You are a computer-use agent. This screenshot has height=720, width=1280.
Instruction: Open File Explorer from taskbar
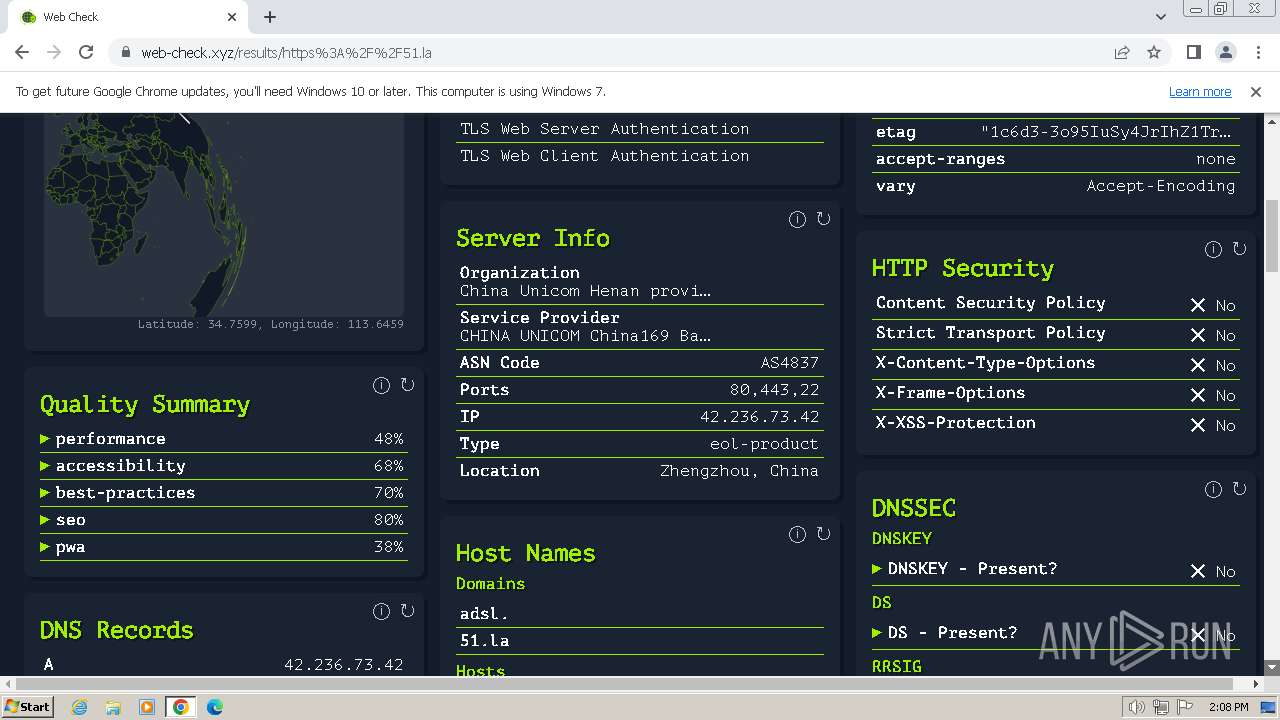click(113, 707)
